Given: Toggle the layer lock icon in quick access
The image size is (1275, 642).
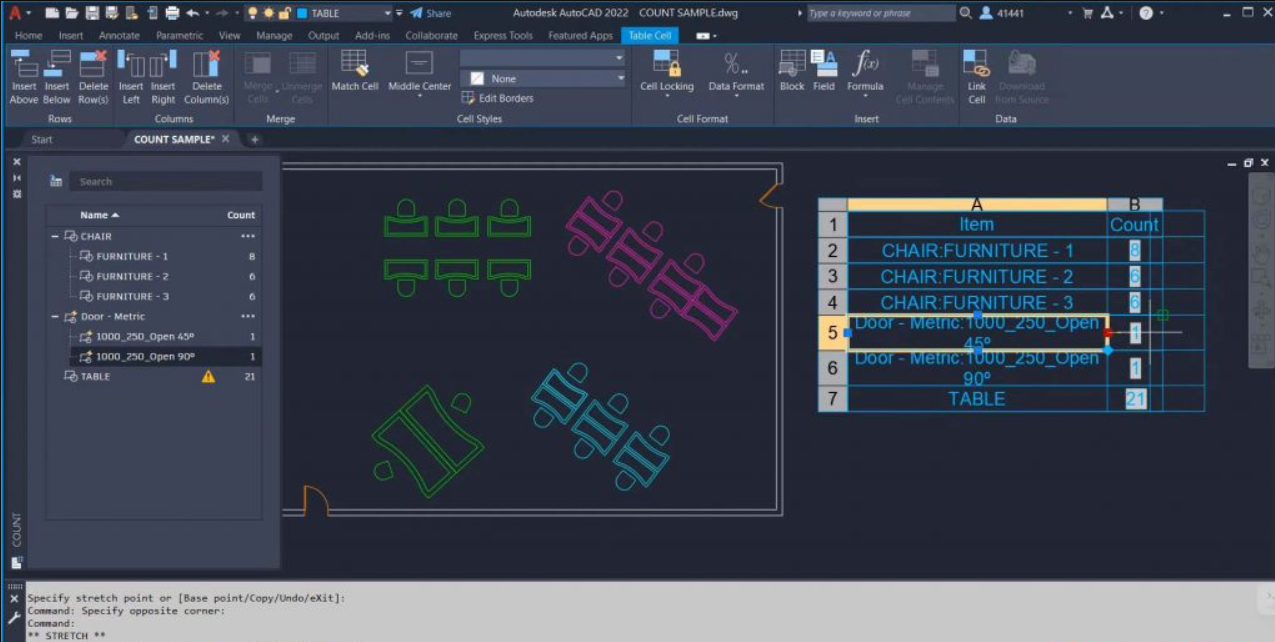Looking at the screenshot, I should 285,13.
